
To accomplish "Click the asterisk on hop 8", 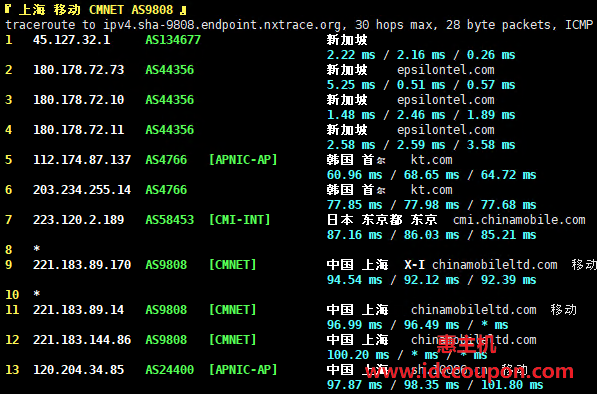I will [37, 249].
